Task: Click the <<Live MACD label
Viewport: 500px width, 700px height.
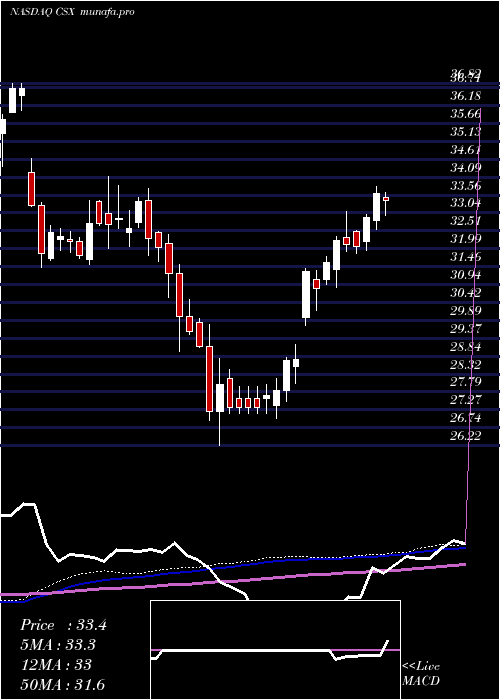Action: 421,674
